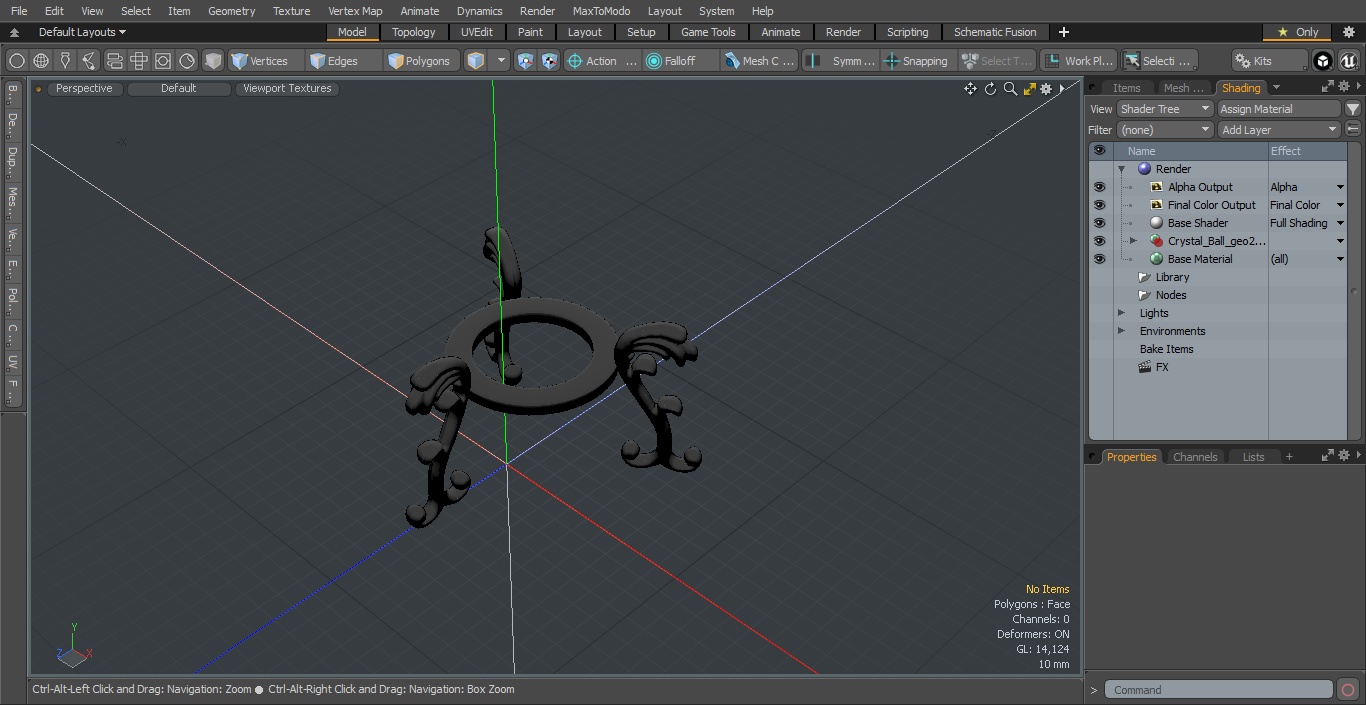Toggle visibility eye of Base Shader
Screen dimensions: 1366x705
(1100, 223)
